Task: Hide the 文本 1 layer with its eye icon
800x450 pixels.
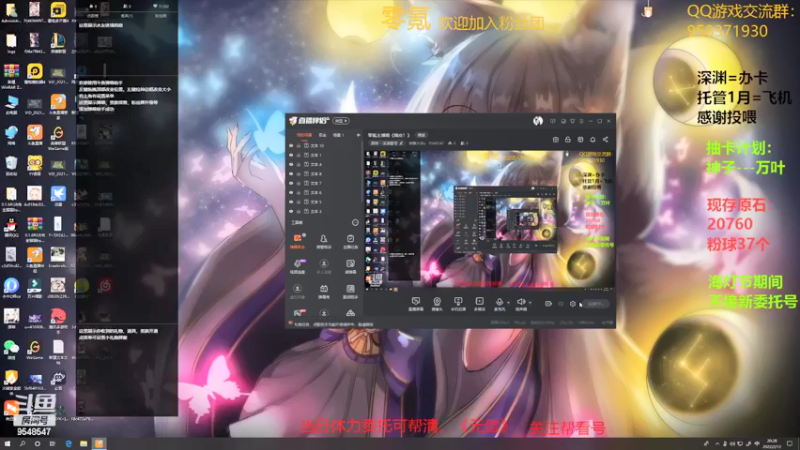Action: pyautogui.click(x=291, y=155)
